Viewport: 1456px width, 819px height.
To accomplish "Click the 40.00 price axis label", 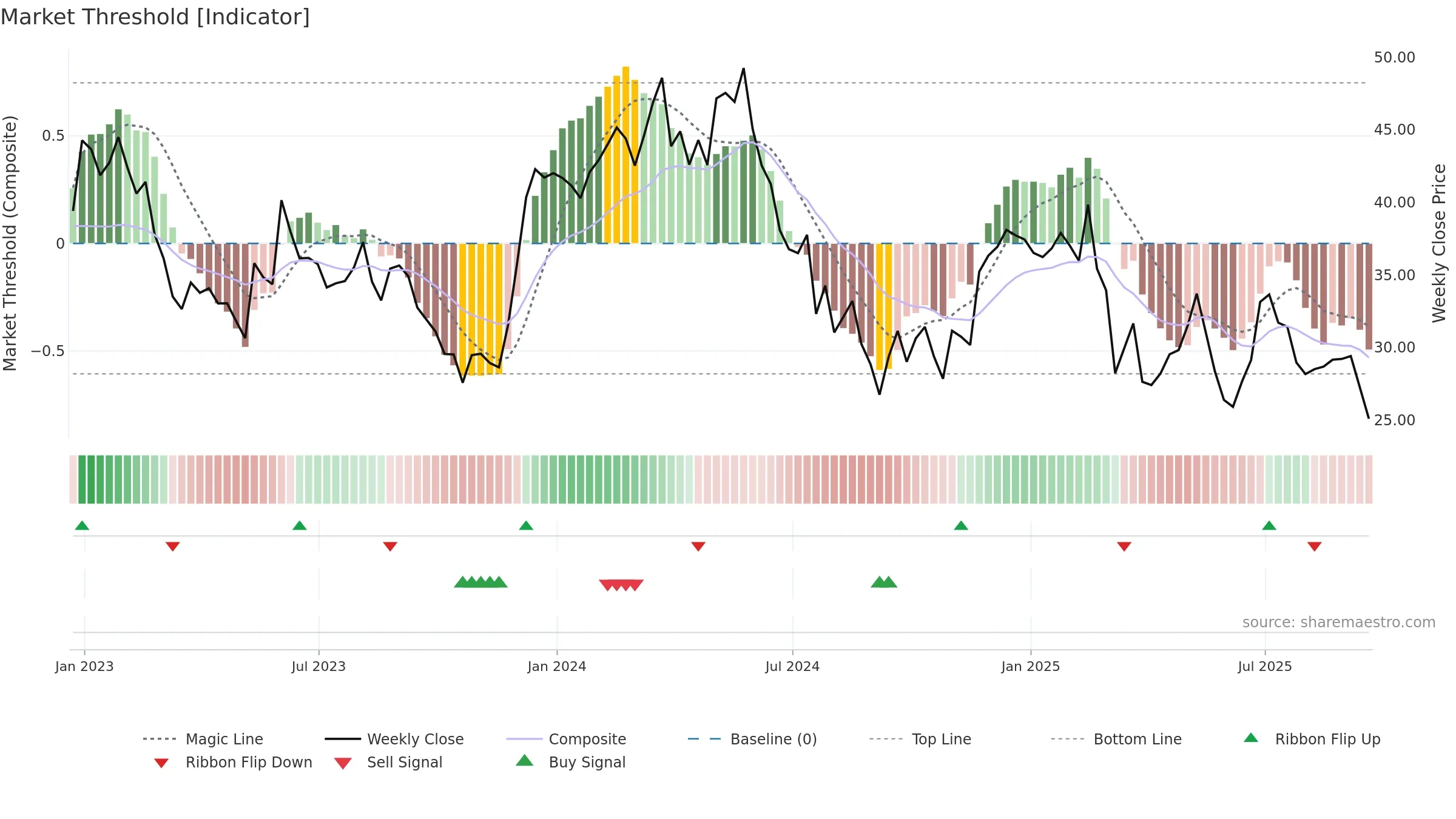I will (x=1394, y=203).
